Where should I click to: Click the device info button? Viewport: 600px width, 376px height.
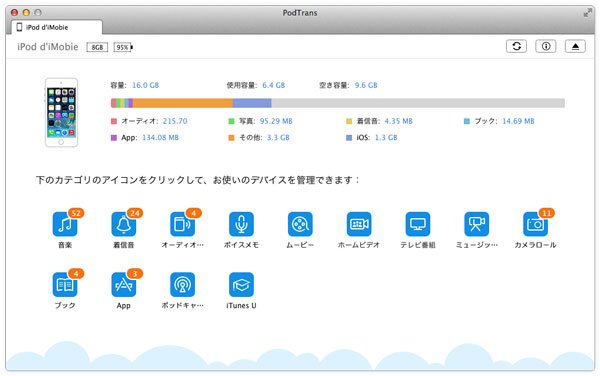(546, 46)
